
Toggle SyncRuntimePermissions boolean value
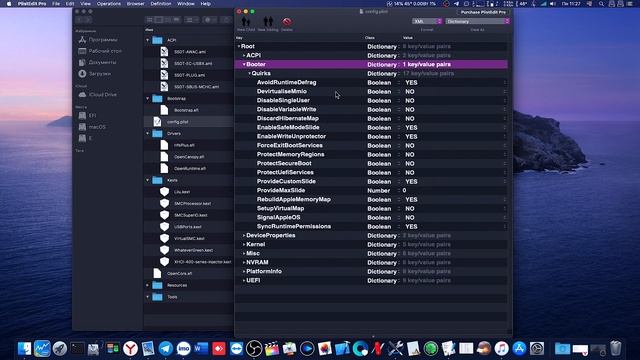point(411,227)
